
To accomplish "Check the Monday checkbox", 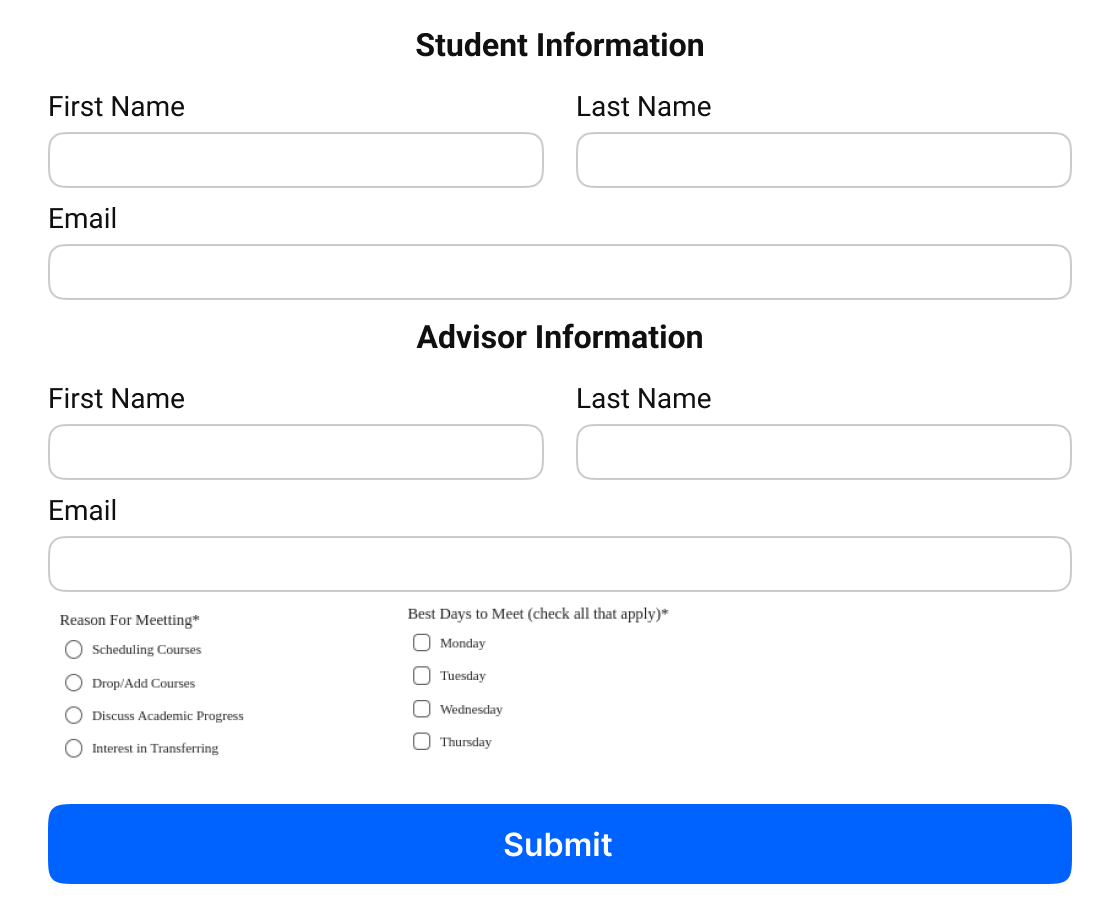I will point(421,643).
